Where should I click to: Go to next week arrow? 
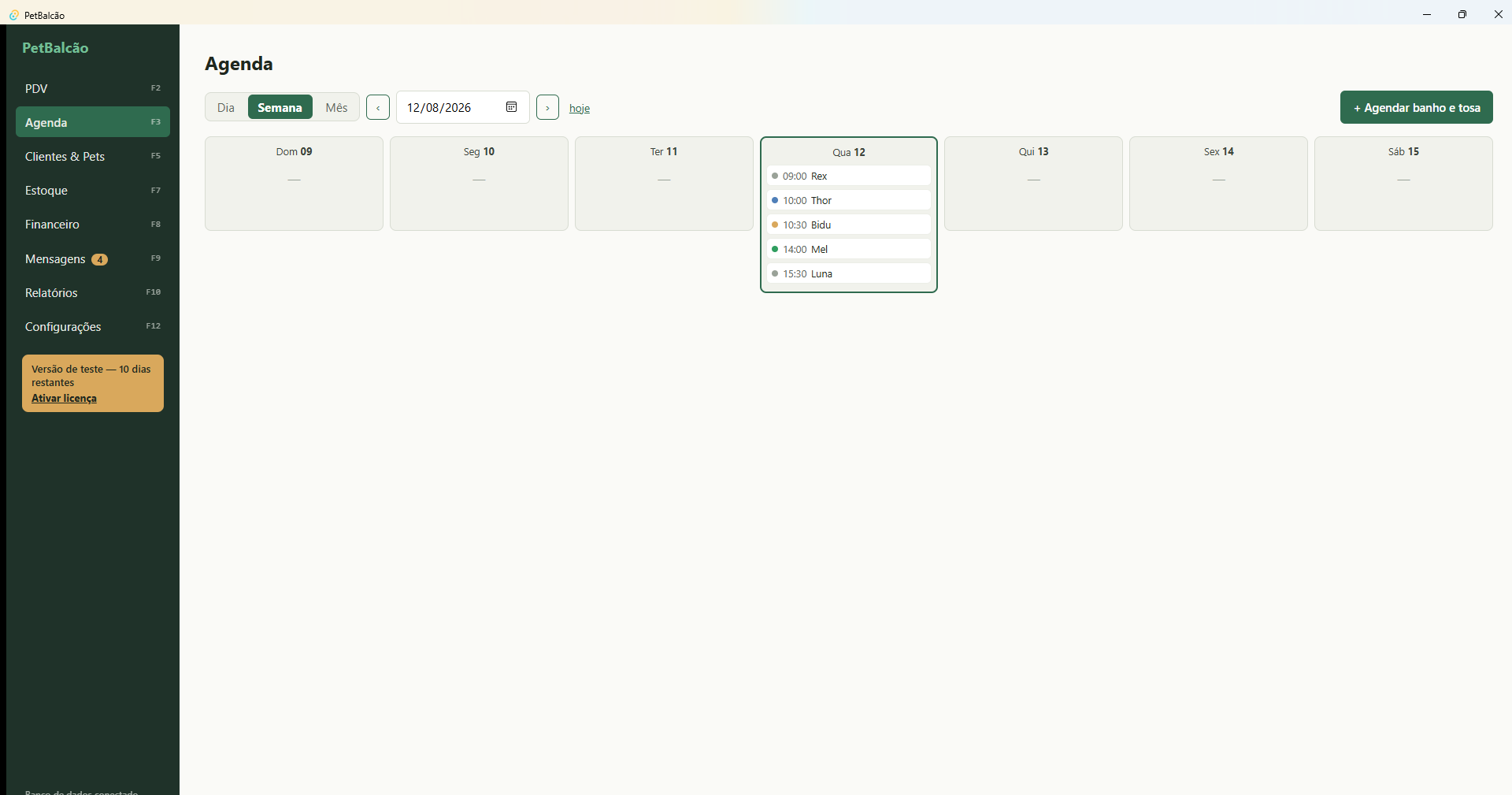(547, 107)
